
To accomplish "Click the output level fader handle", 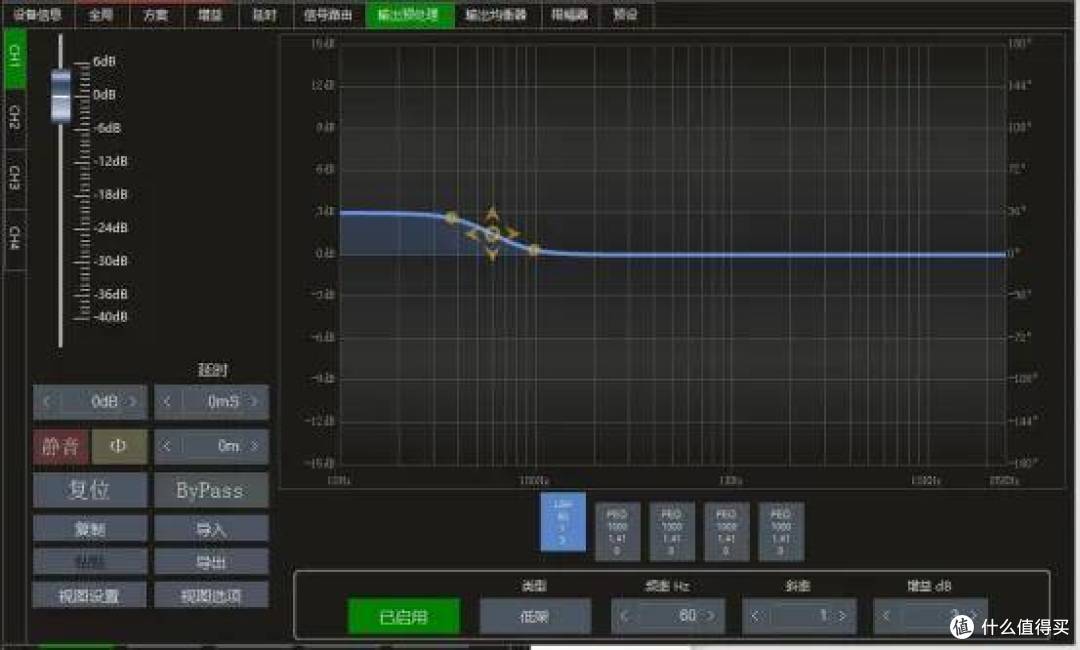I will 61,96.
